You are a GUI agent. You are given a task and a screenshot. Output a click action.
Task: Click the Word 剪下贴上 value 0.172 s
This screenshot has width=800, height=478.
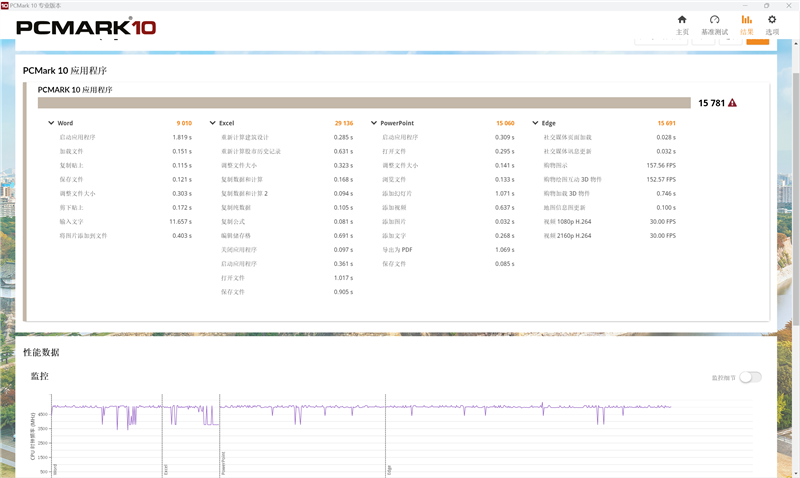(x=182, y=208)
